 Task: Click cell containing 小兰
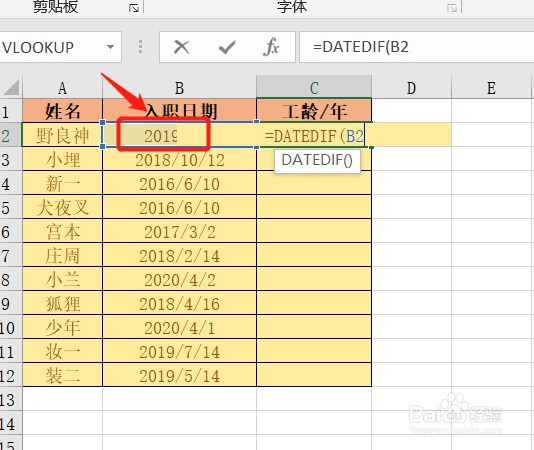pos(62,280)
